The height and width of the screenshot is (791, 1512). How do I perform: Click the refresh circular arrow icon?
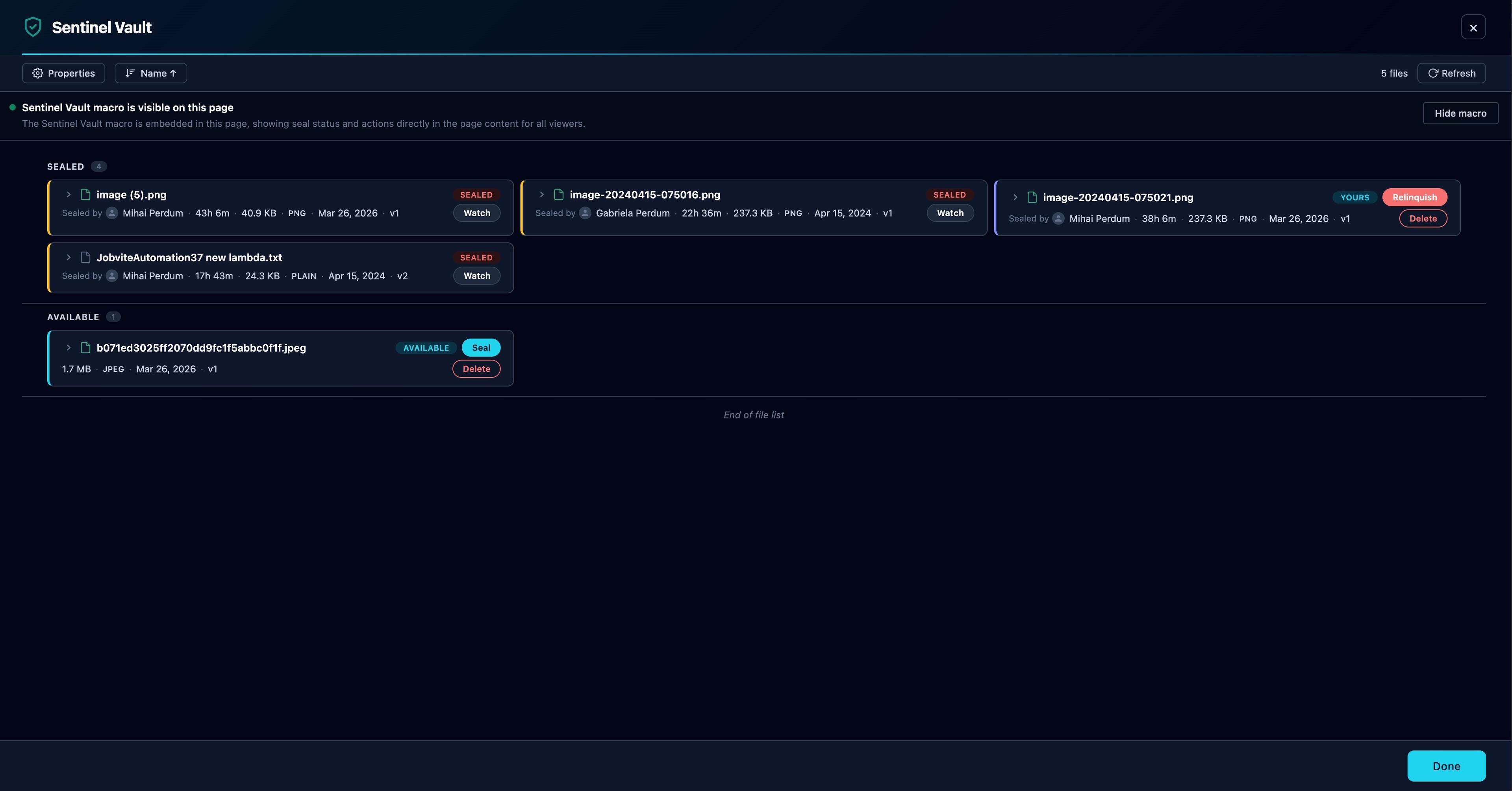tap(1433, 73)
